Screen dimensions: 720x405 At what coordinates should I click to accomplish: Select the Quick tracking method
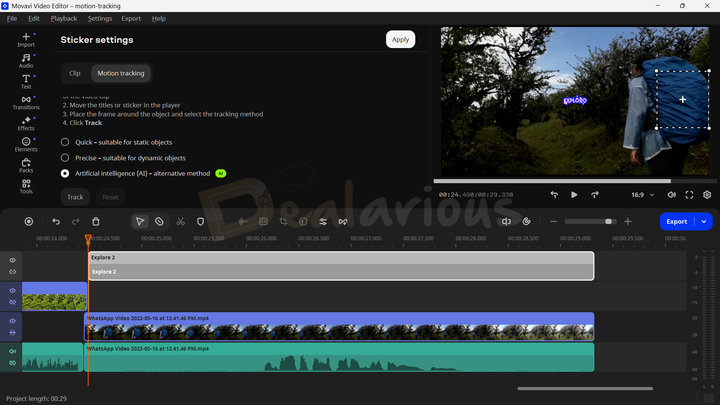click(x=65, y=142)
